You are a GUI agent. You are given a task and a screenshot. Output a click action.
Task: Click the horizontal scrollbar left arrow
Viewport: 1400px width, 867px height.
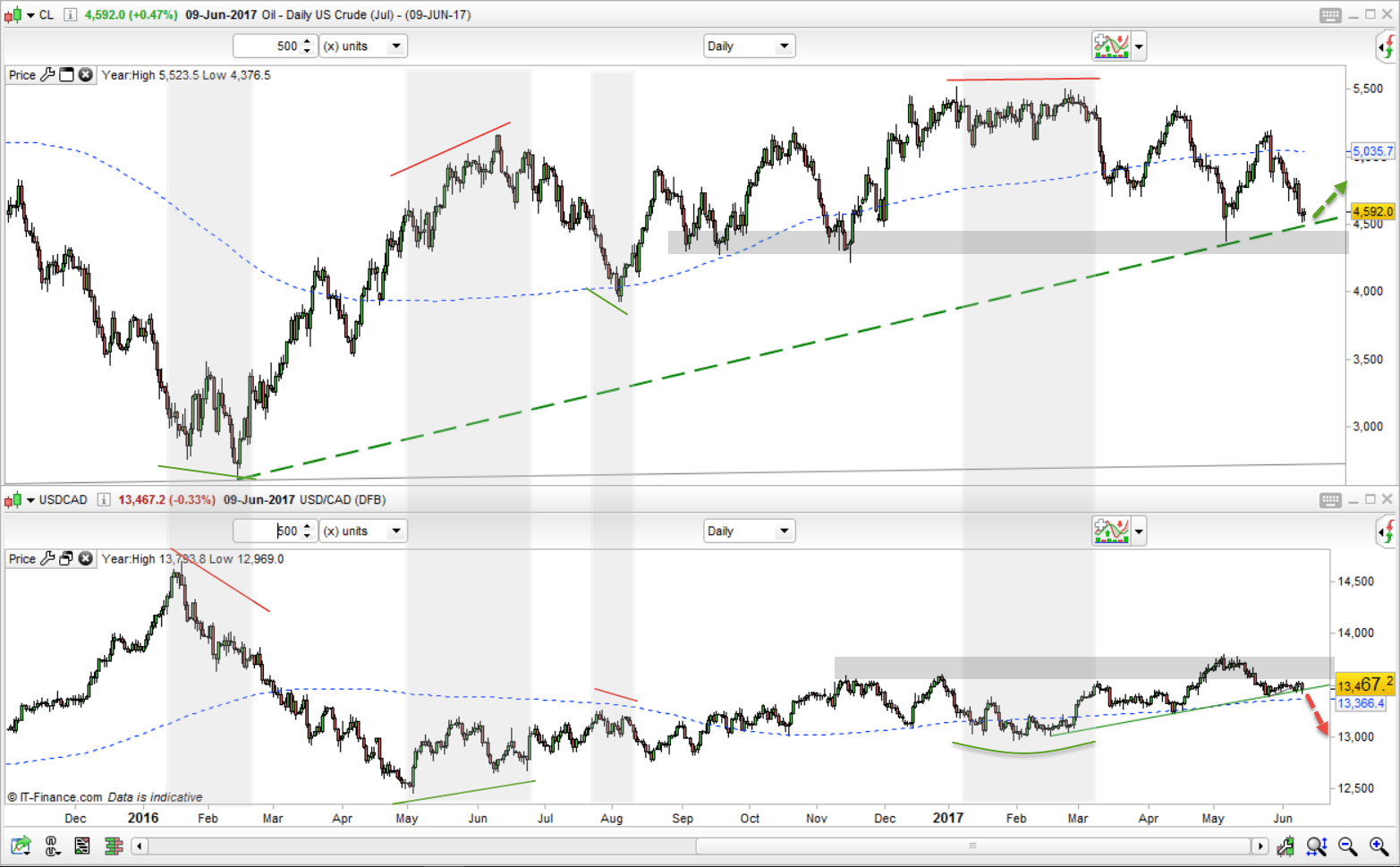tap(140, 846)
